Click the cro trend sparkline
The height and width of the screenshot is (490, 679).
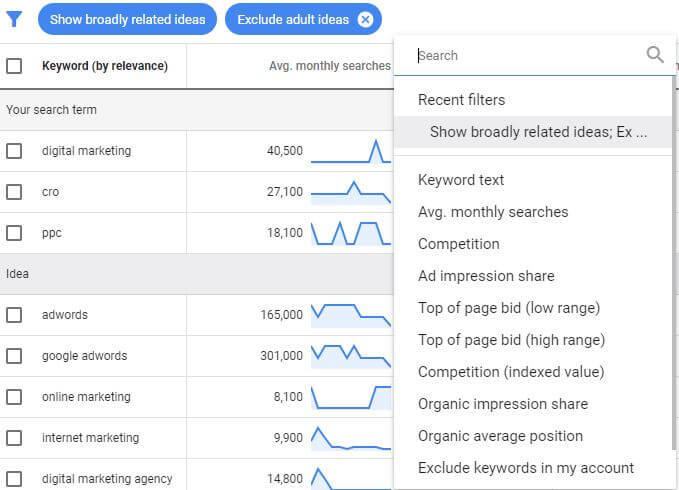pyautogui.click(x=351, y=192)
